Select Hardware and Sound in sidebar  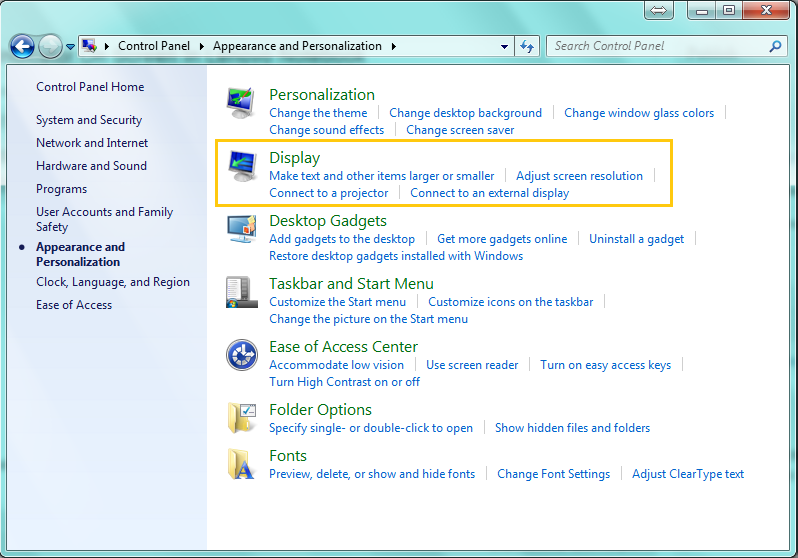(x=91, y=166)
